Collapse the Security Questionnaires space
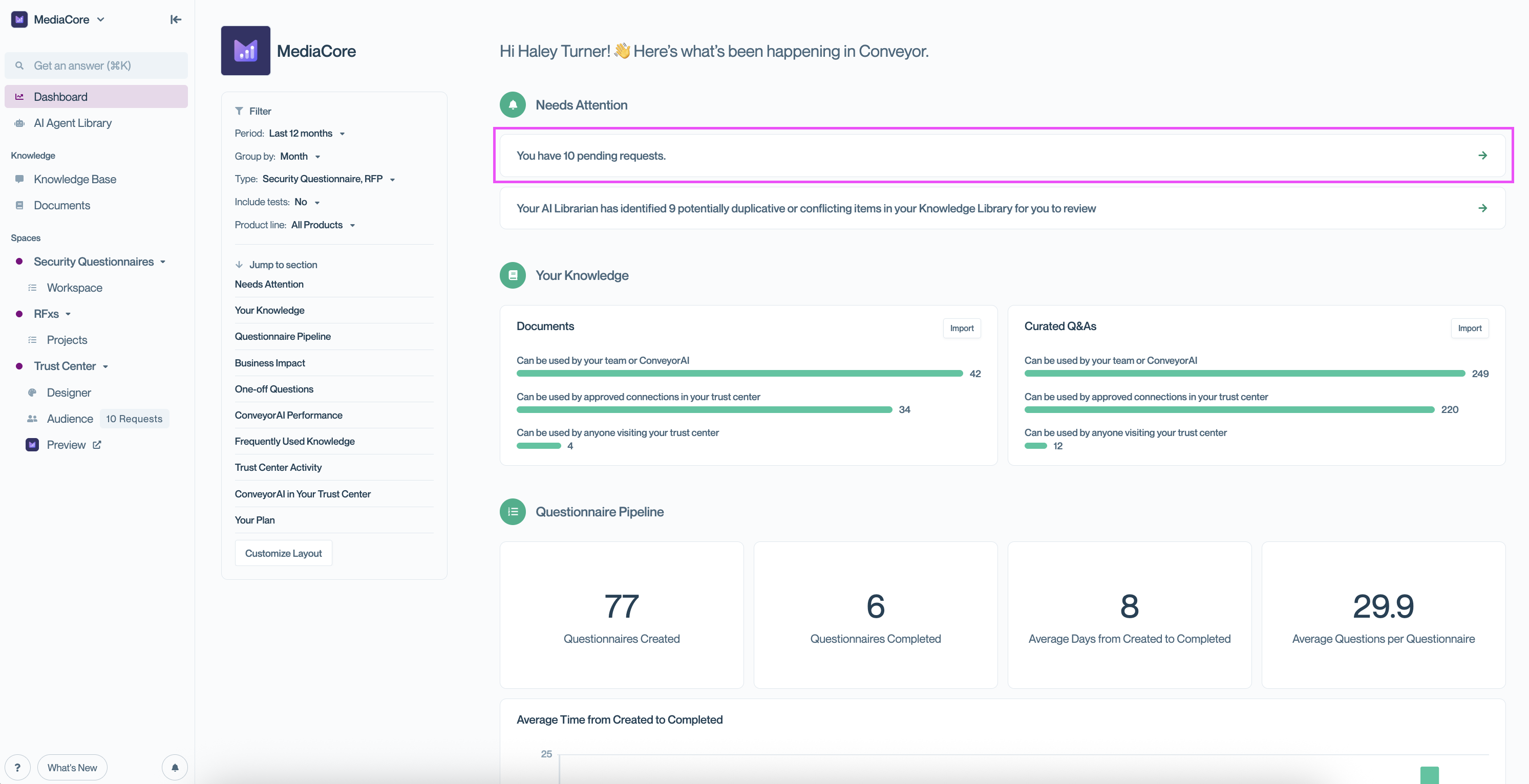The height and width of the screenshot is (784, 1529). (x=162, y=262)
